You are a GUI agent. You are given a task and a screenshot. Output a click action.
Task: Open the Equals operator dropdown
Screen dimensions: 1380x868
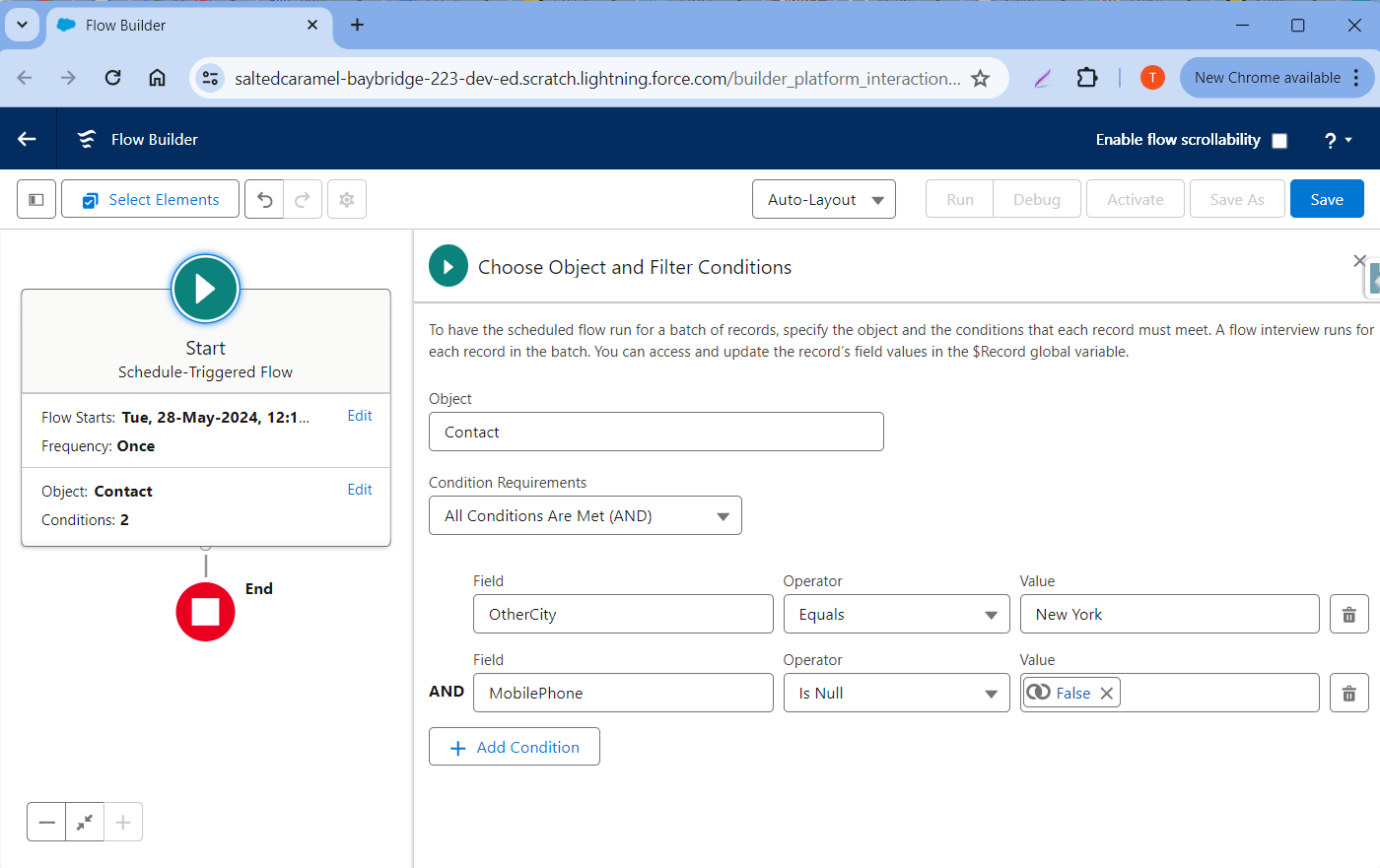tap(897, 614)
